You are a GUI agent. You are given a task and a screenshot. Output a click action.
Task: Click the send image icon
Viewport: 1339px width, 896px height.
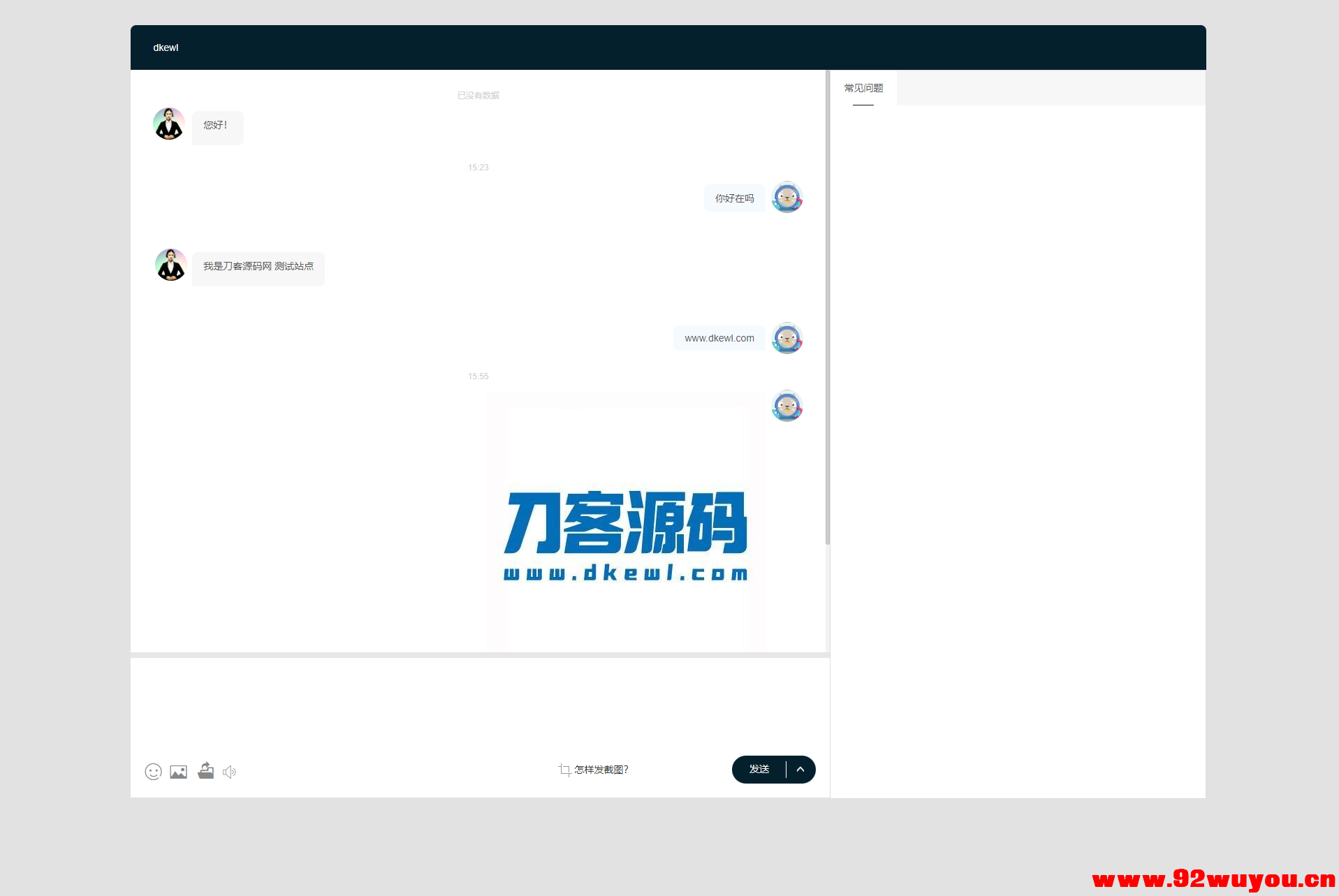178,772
